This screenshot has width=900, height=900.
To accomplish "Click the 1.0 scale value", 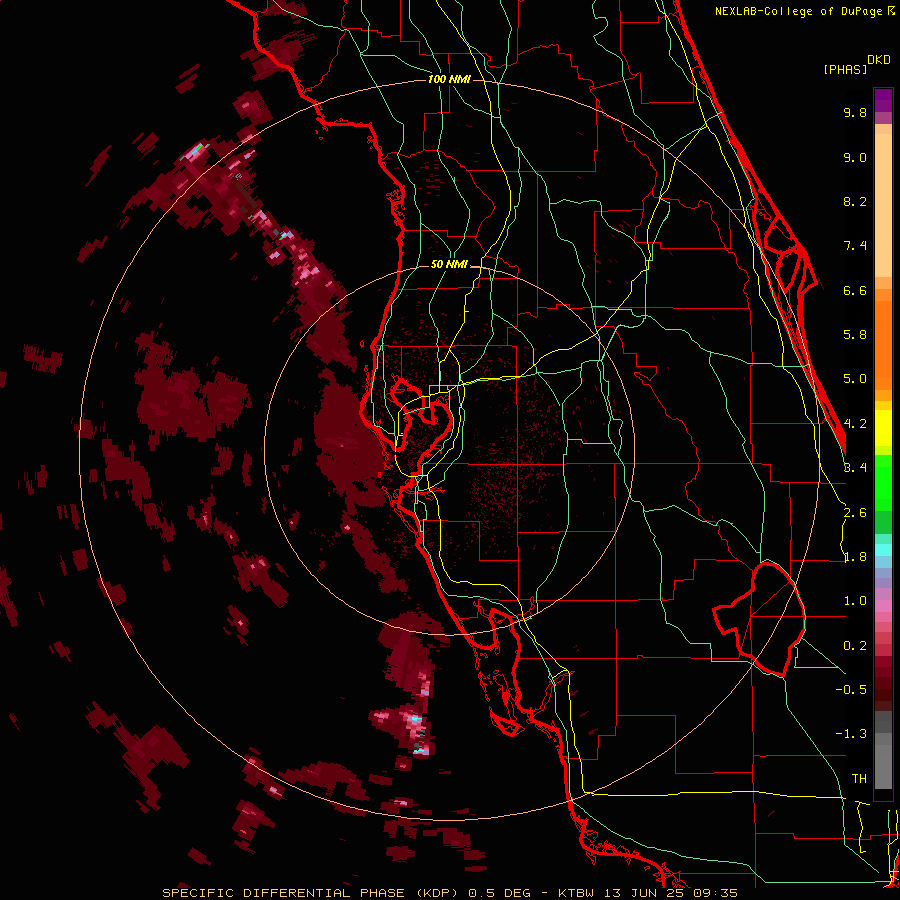I will 855,601.
